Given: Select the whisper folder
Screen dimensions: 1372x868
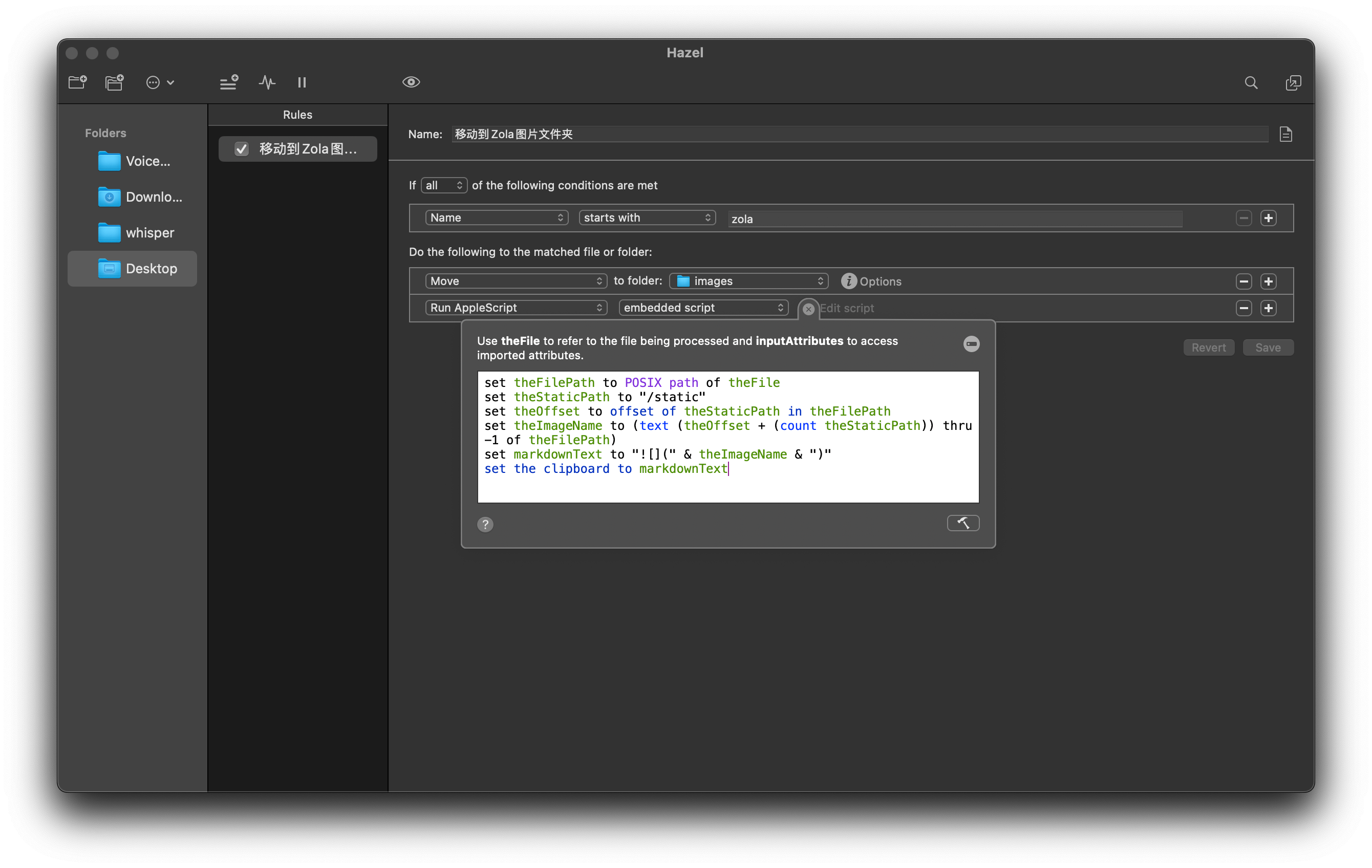Looking at the screenshot, I should coord(133,233).
